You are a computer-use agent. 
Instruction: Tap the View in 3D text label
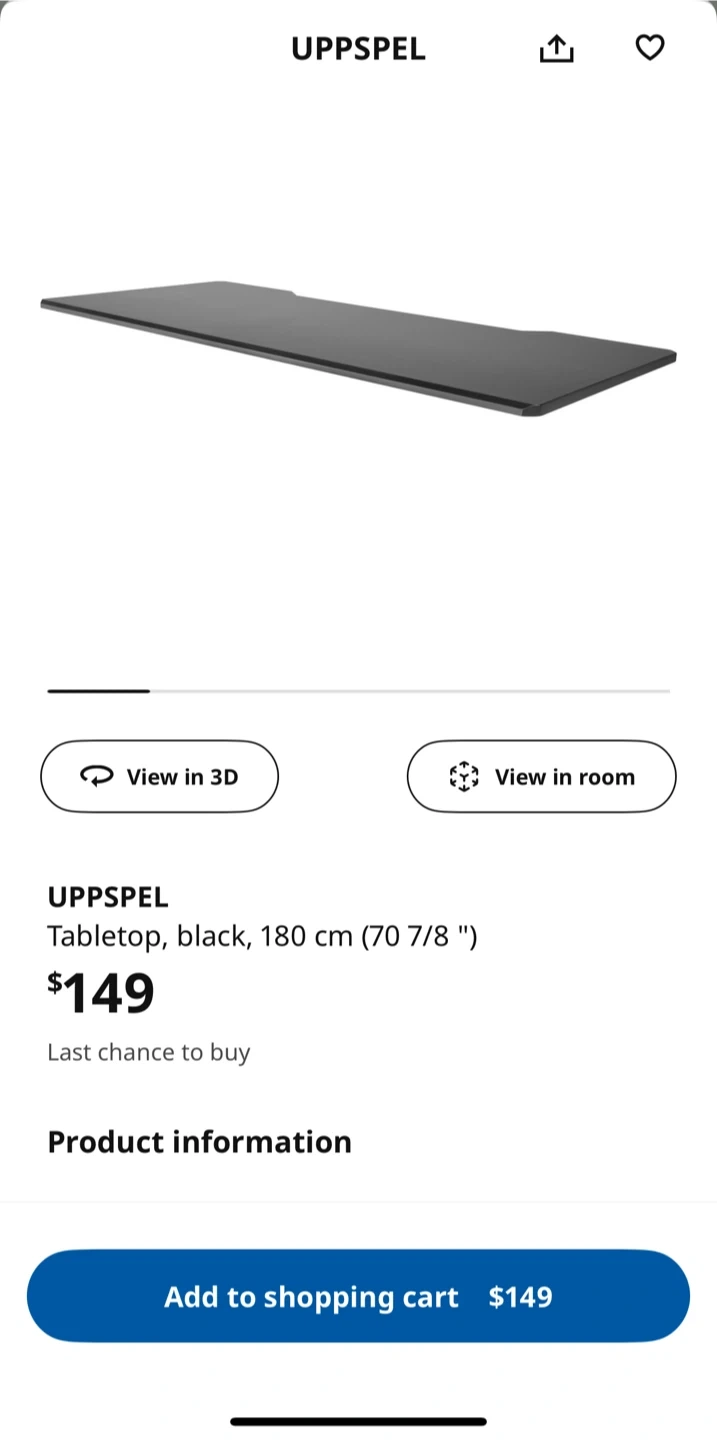pyautogui.click(x=182, y=777)
